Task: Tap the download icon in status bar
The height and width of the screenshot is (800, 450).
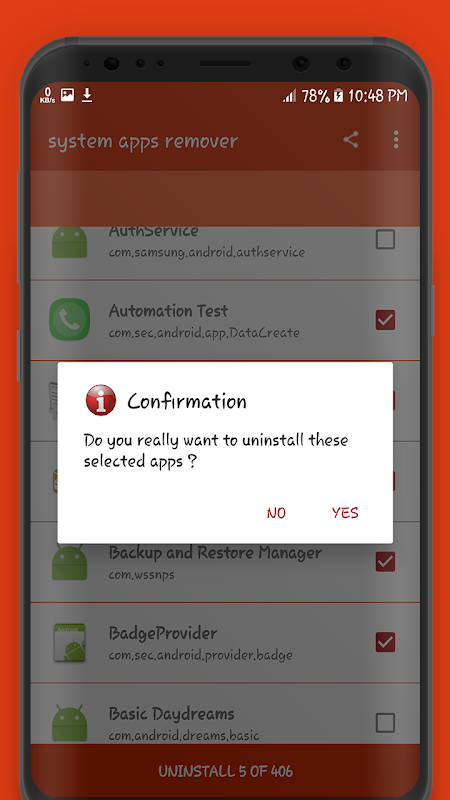Action: pyautogui.click(x=87, y=95)
